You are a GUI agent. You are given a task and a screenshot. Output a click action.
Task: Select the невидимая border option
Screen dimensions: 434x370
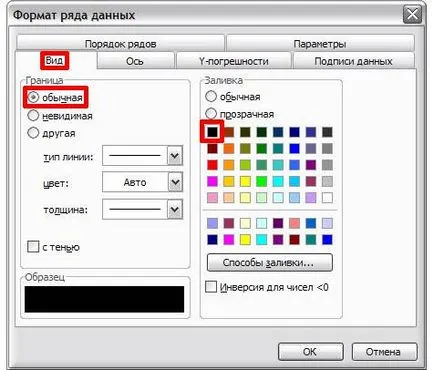[x=60, y=116]
